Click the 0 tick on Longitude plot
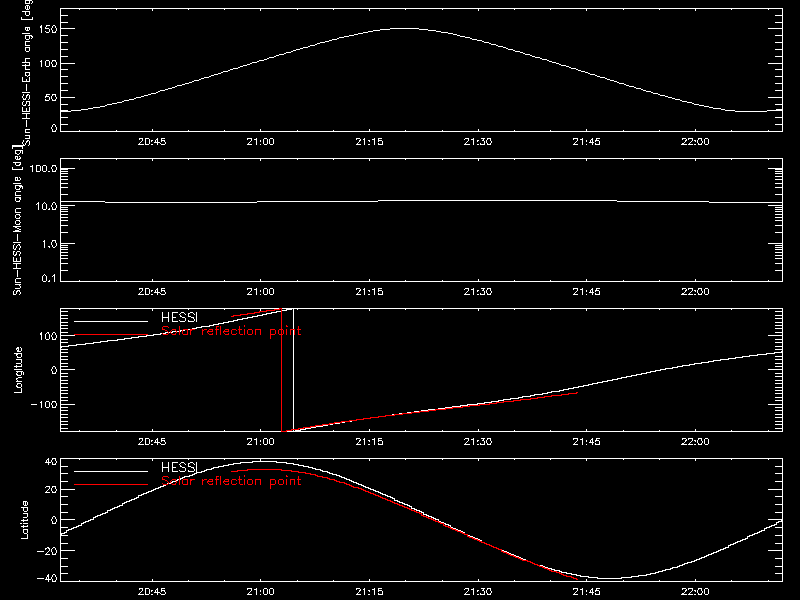The image size is (800, 600). click(54, 370)
